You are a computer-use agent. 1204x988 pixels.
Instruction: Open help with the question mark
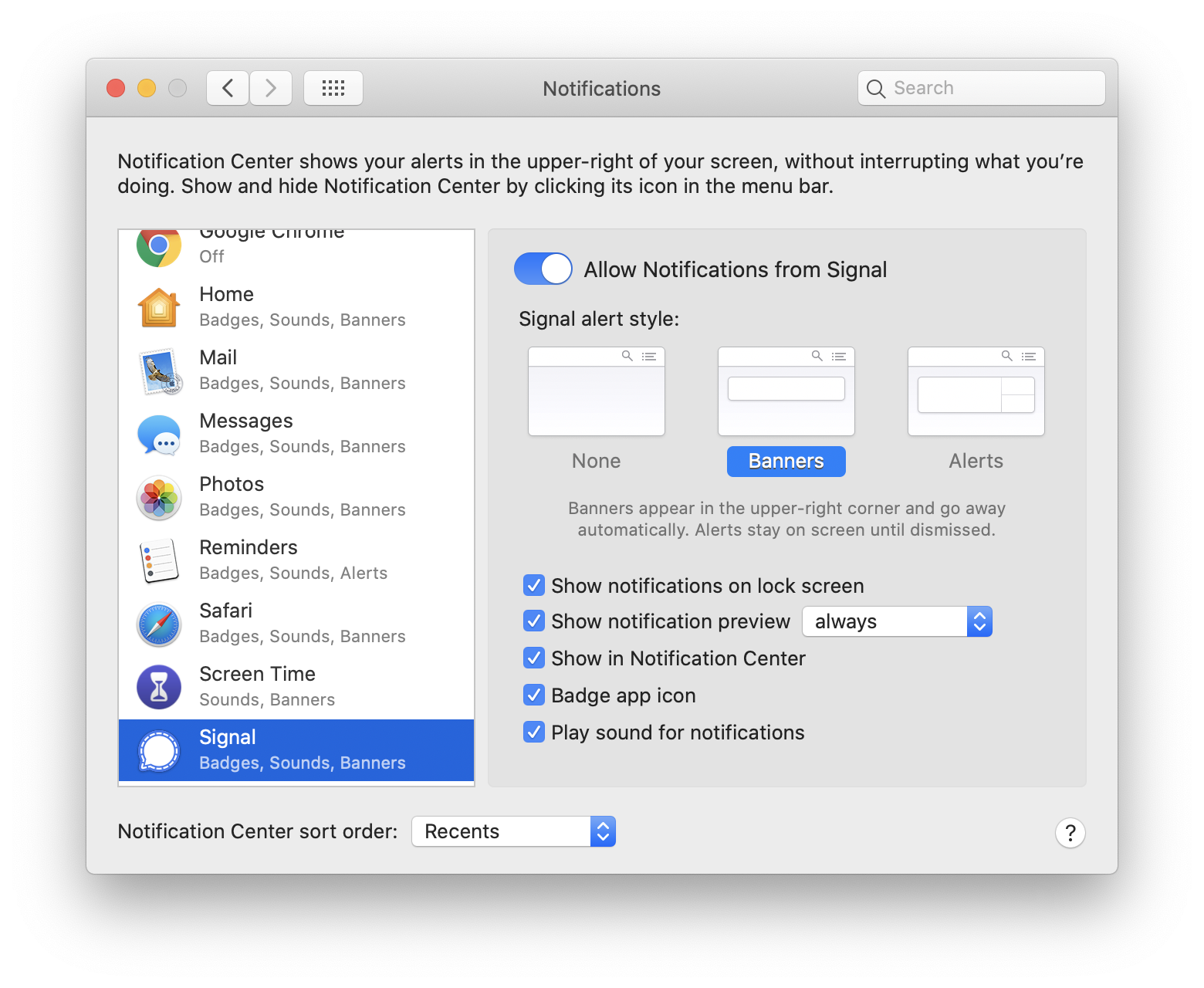coord(1070,833)
